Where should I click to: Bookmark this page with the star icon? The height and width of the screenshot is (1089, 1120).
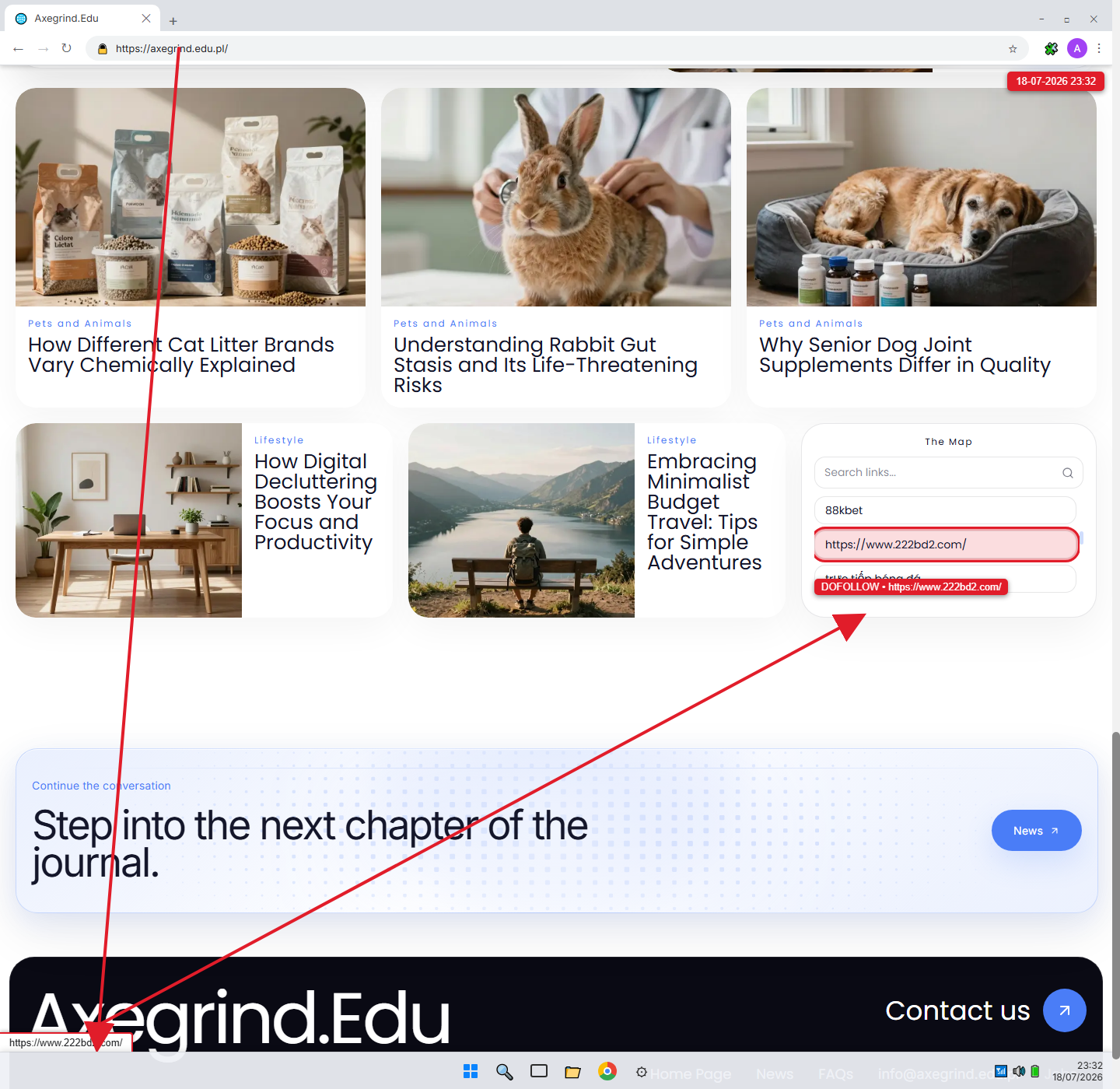pyautogui.click(x=1013, y=48)
